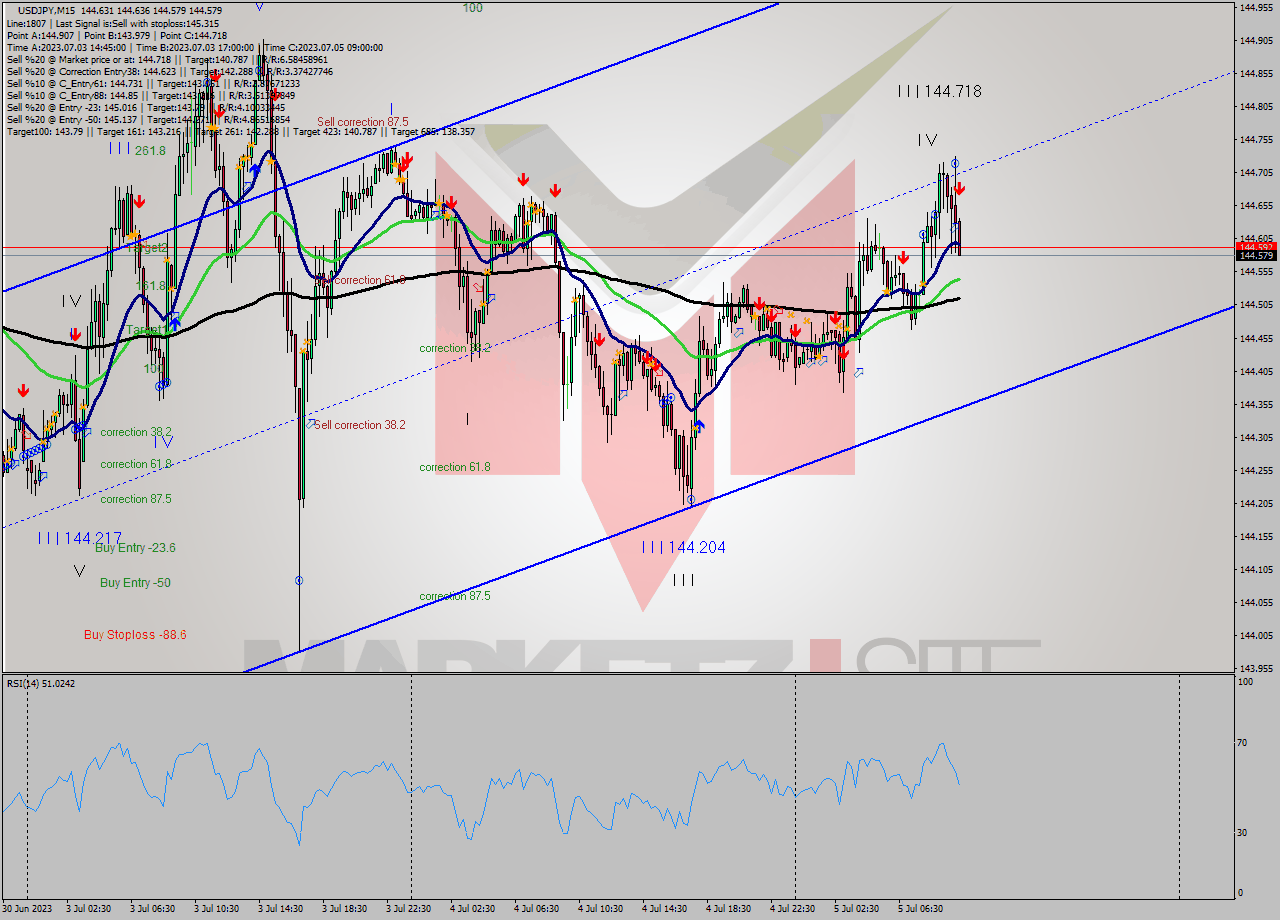Screen dimensions: 1280x920
Task: Select the 'Sell correction 38.2' label
Action: click(x=359, y=425)
